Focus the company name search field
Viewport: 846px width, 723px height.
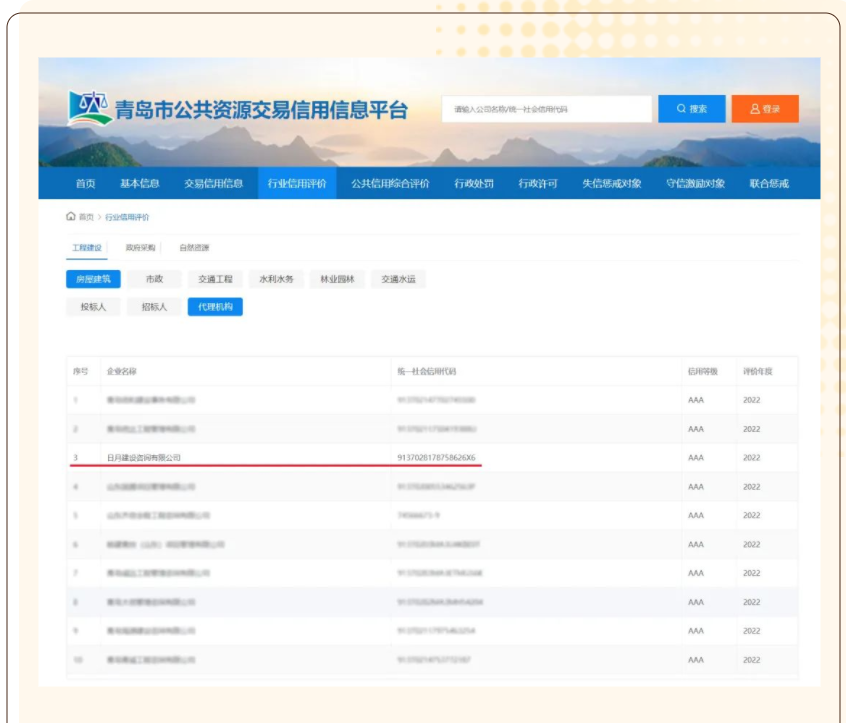click(x=546, y=109)
